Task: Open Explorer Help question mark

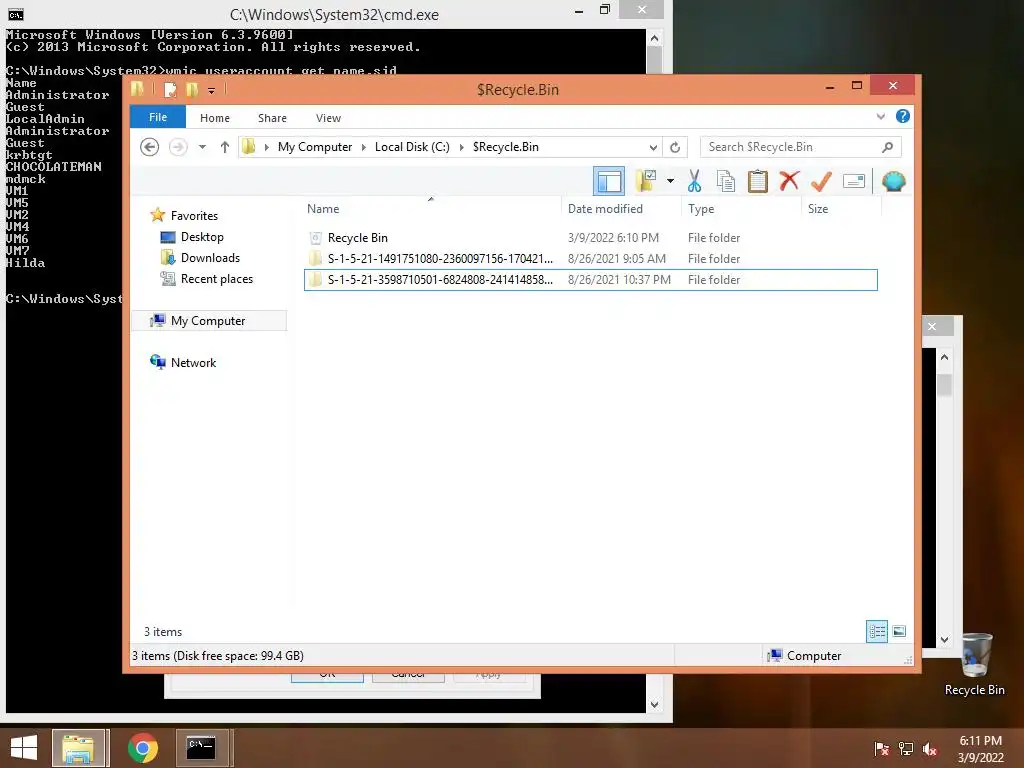Action: tap(903, 116)
